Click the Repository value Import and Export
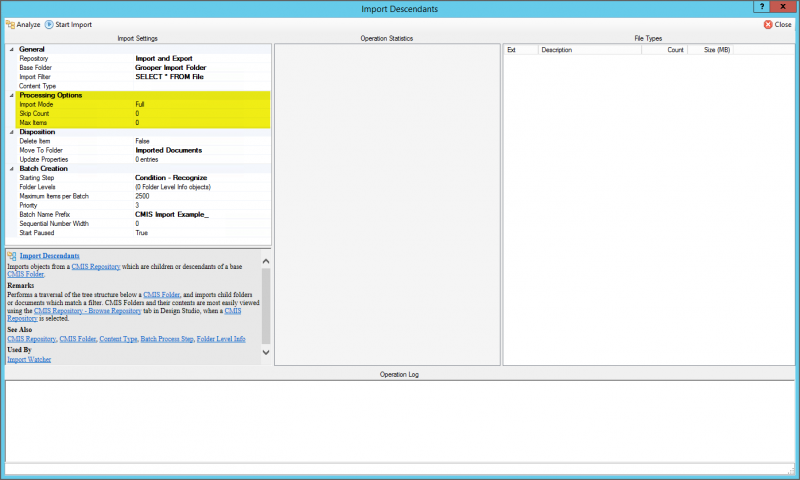The height and width of the screenshot is (480, 800). (x=164, y=59)
